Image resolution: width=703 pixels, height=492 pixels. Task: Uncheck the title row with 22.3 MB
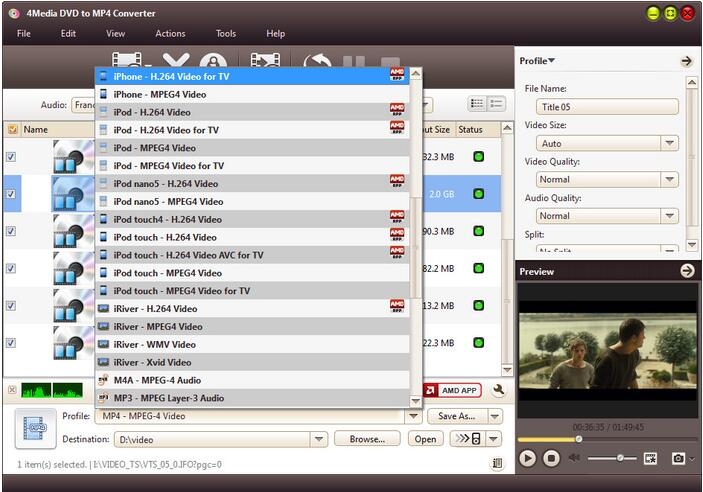11,343
